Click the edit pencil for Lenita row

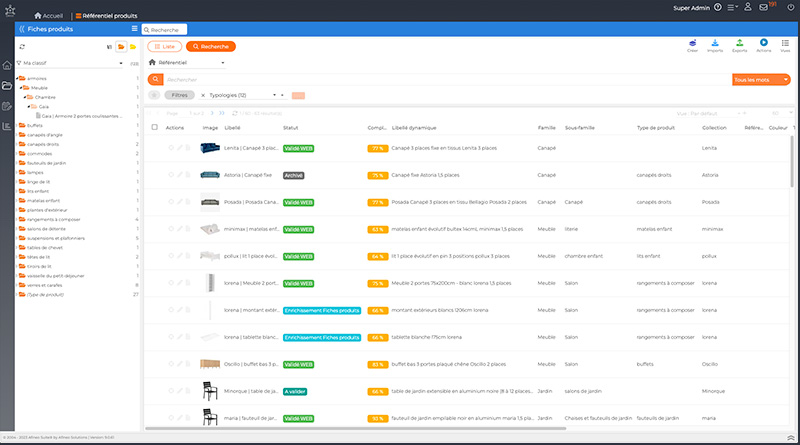point(178,148)
